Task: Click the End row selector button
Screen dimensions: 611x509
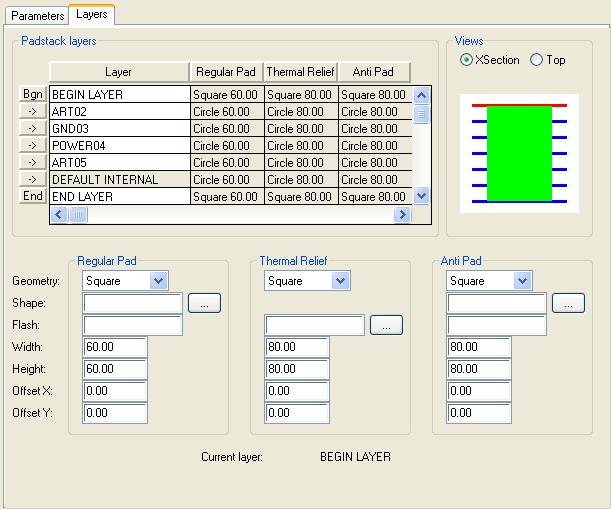Action: click(x=33, y=196)
